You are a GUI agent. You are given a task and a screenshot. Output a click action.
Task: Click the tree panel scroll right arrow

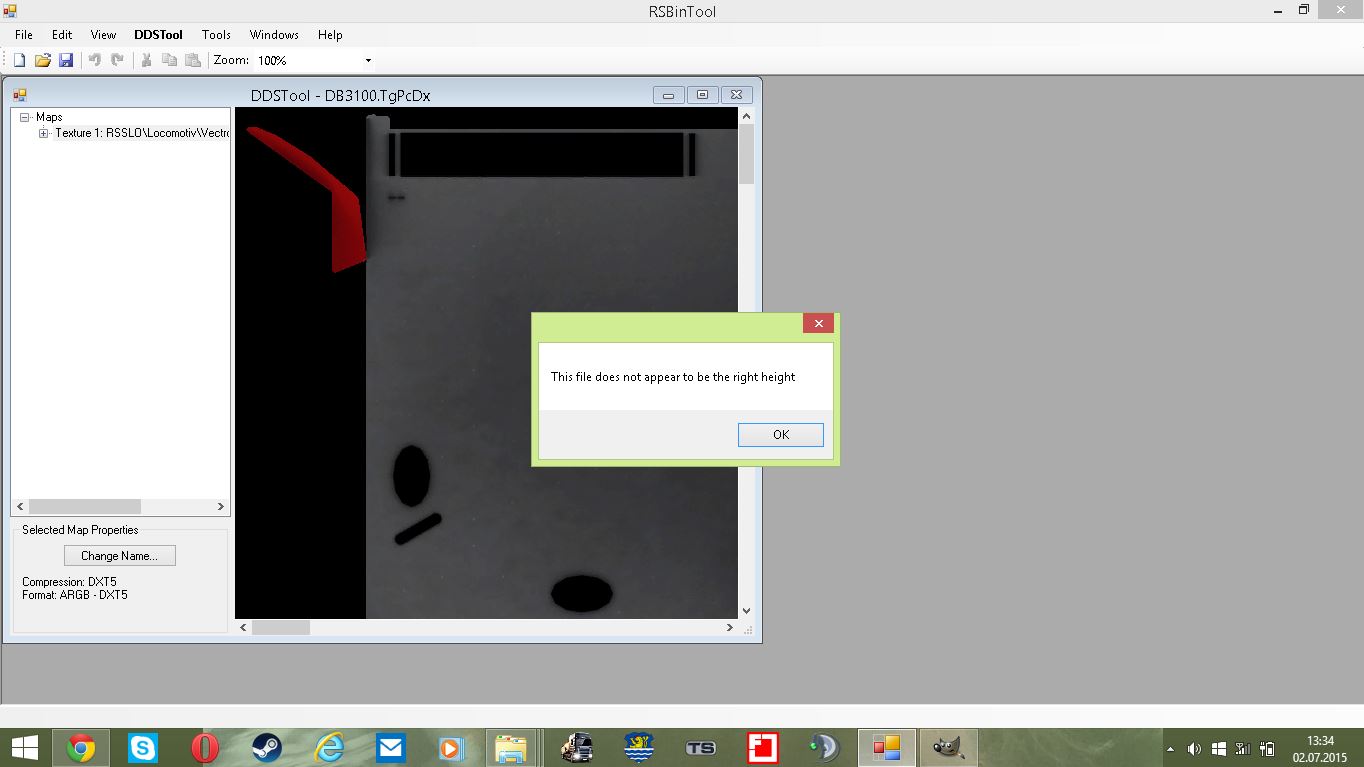point(221,506)
